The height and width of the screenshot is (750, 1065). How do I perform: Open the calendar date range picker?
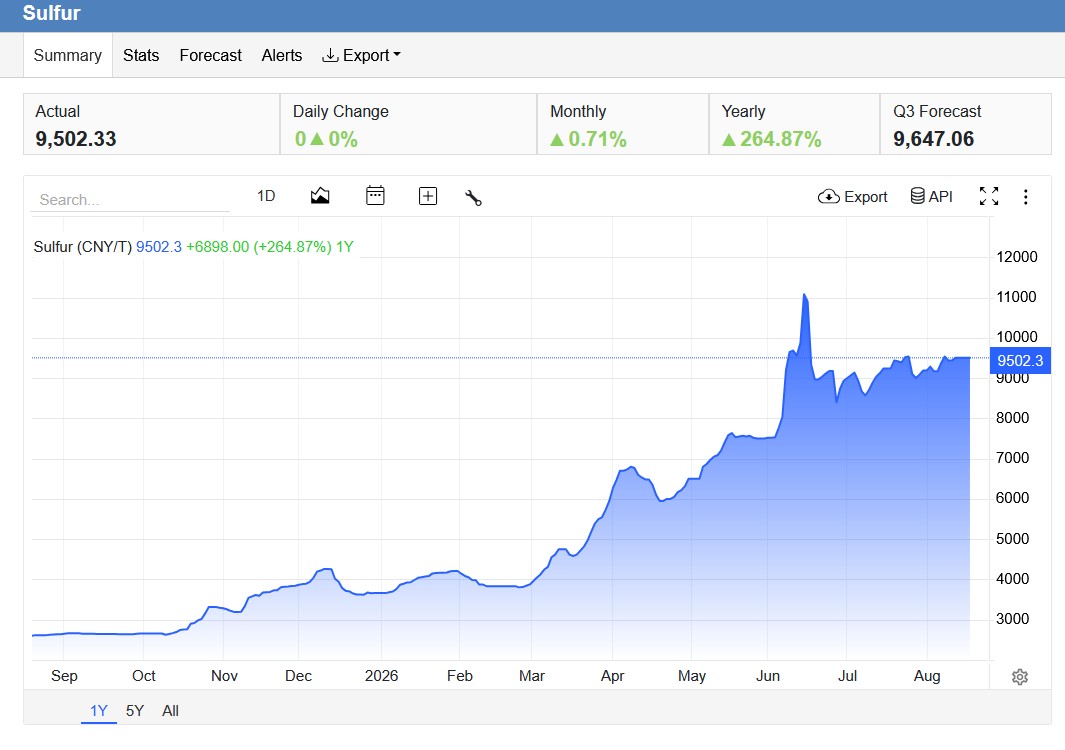click(x=375, y=196)
